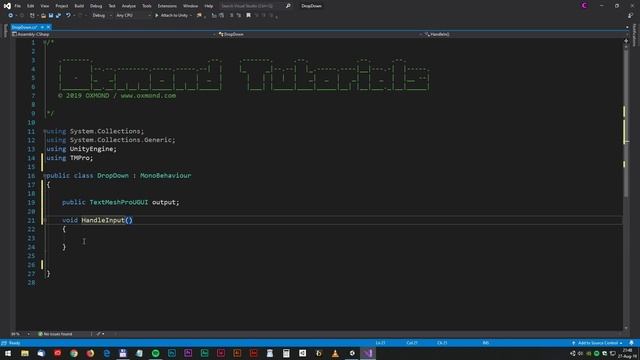
Task: Collapse the using directives at line 11
Action: (x=45, y=131)
